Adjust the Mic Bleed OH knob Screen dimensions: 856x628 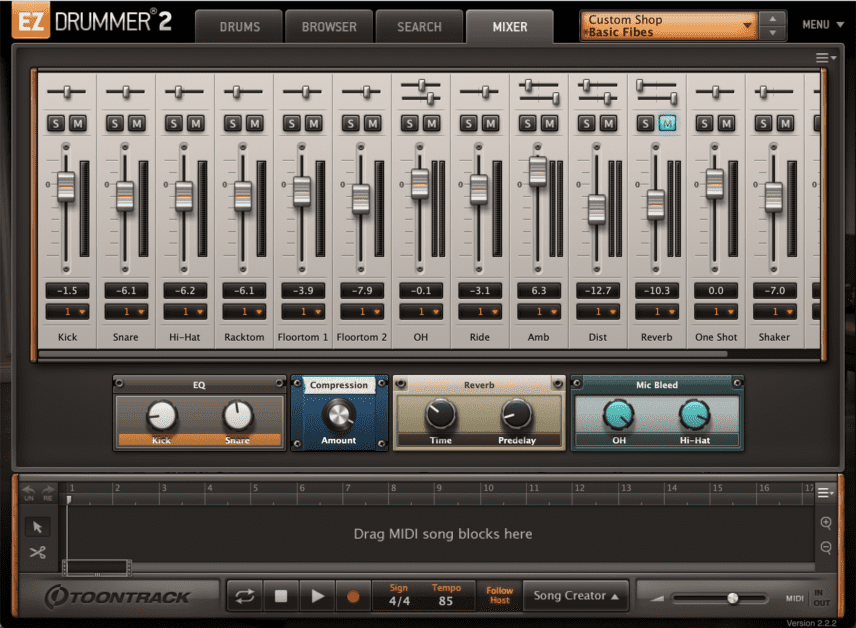[619, 414]
